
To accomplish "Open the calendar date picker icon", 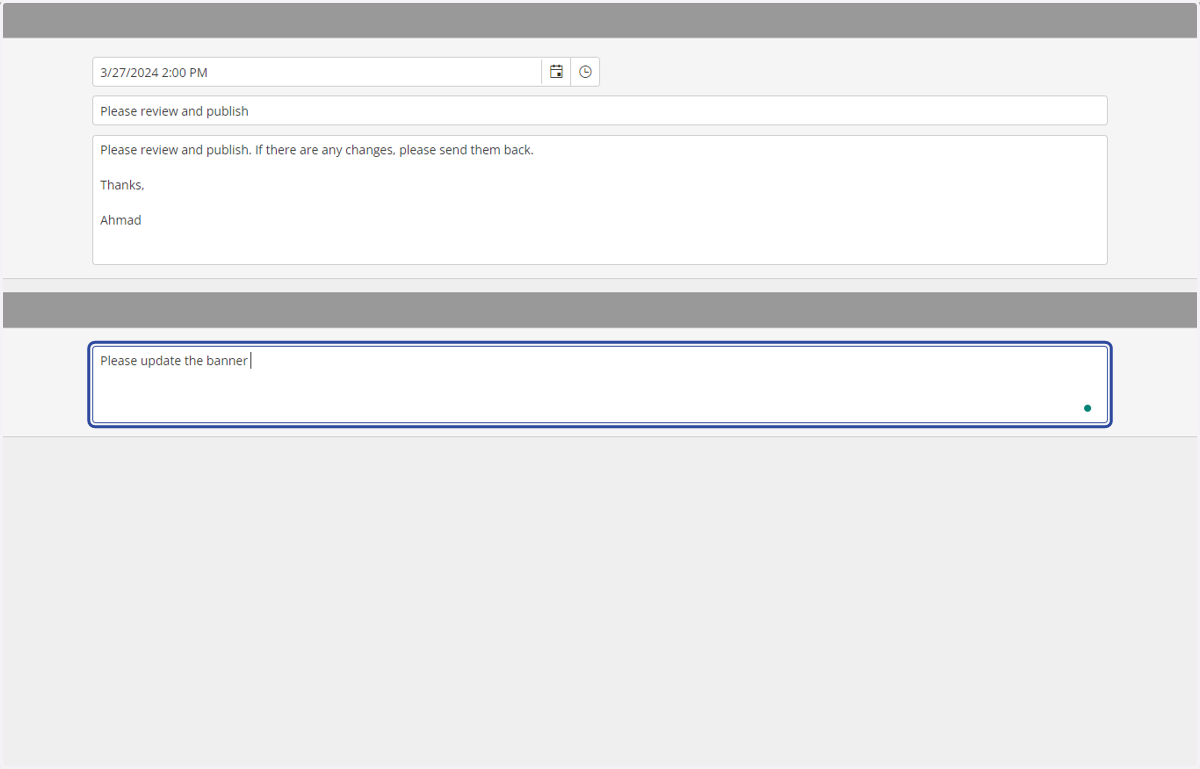I will pyautogui.click(x=556, y=72).
